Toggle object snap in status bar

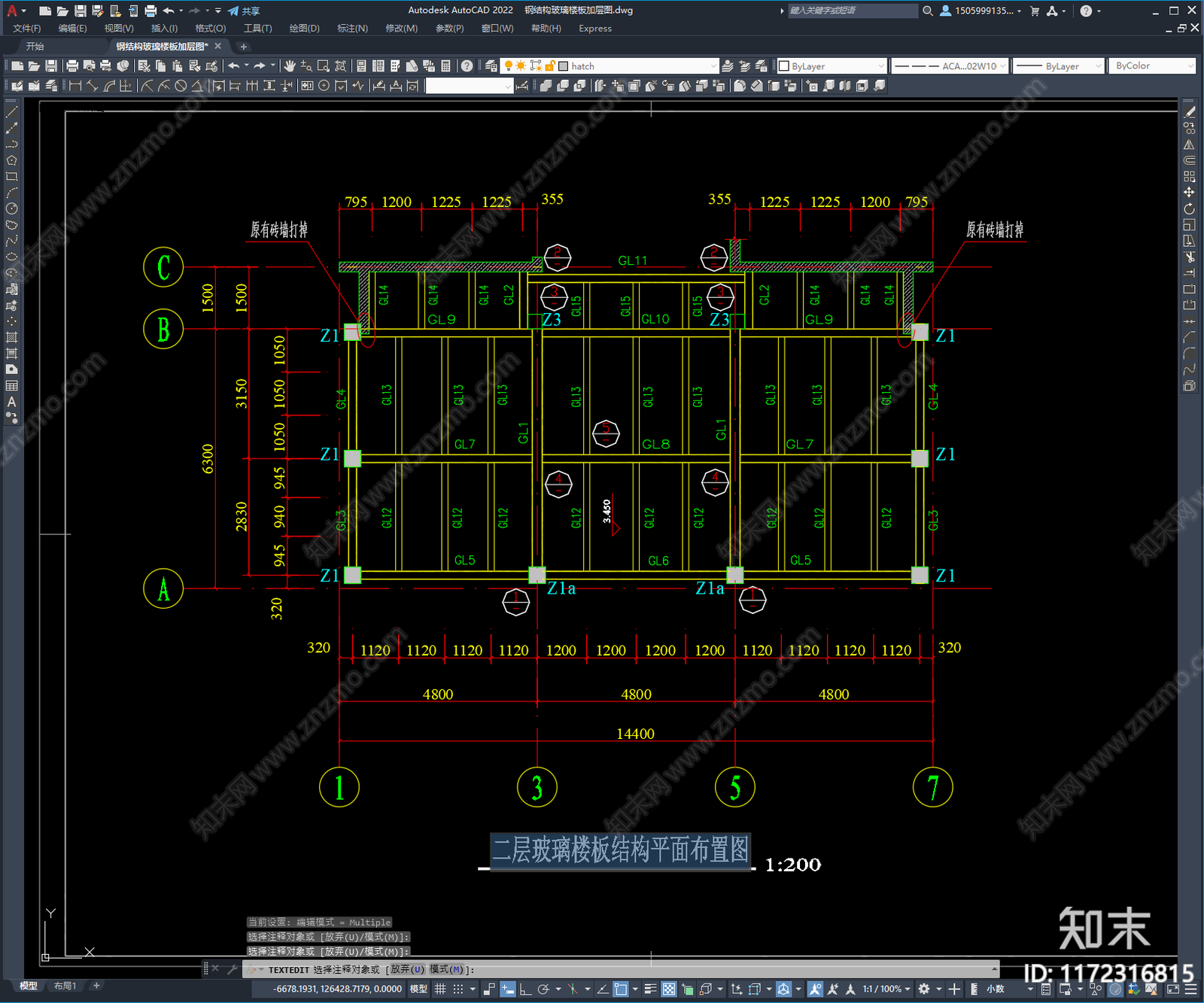621,989
